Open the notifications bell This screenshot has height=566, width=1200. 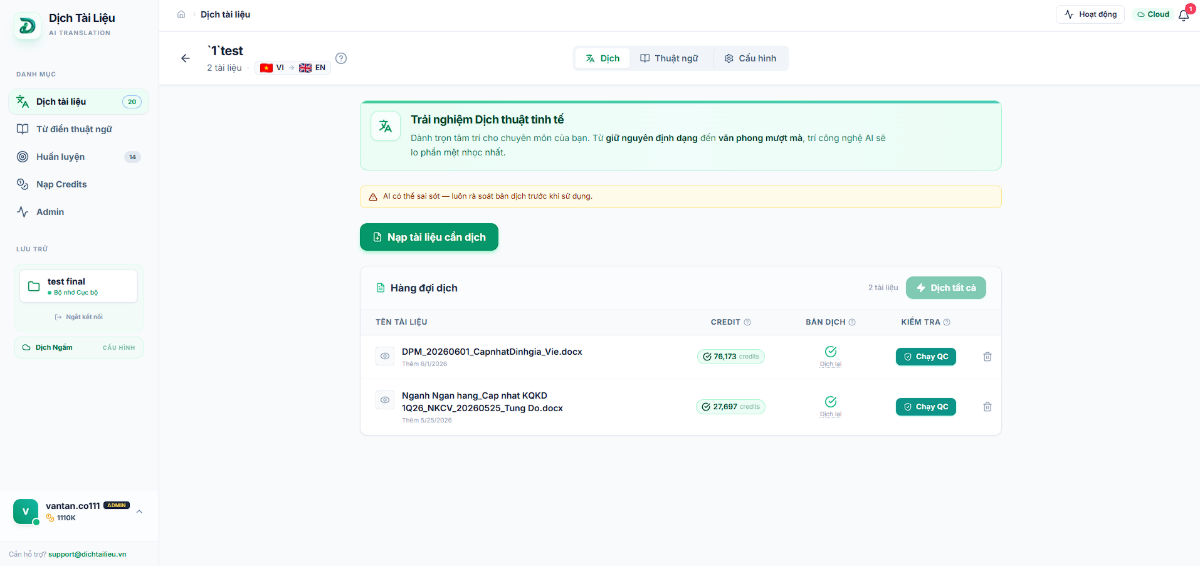[x=1184, y=15]
